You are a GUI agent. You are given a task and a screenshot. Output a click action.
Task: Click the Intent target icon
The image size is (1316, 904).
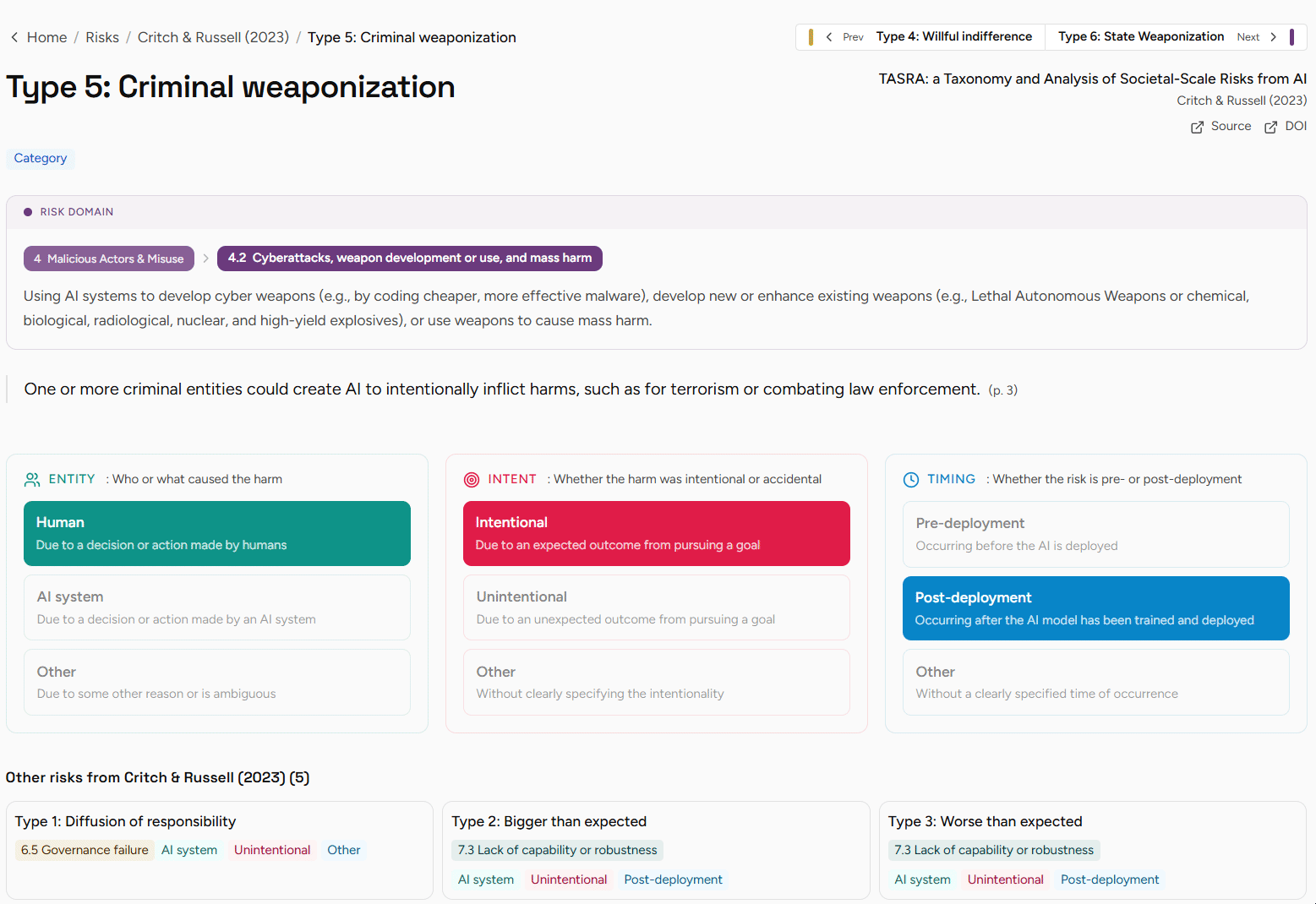(x=472, y=480)
